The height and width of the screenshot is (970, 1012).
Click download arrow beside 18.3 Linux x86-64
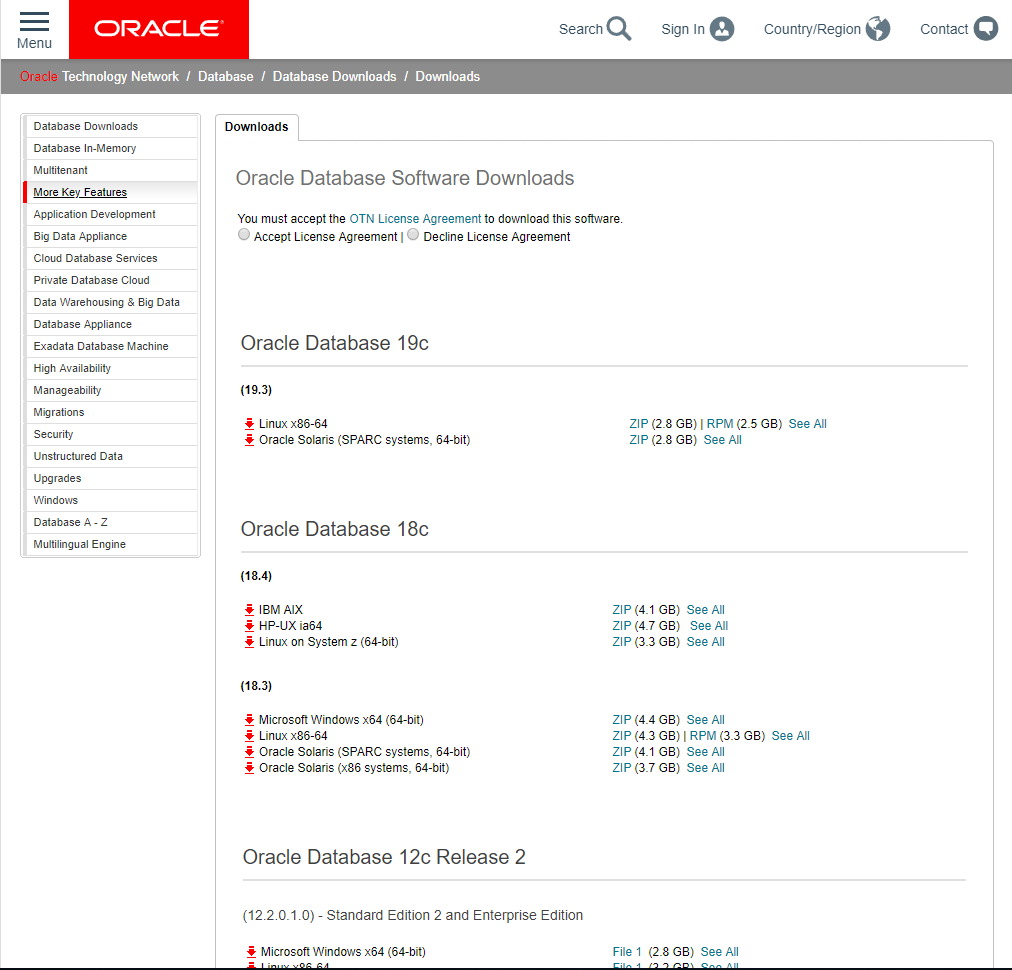[x=249, y=736]
